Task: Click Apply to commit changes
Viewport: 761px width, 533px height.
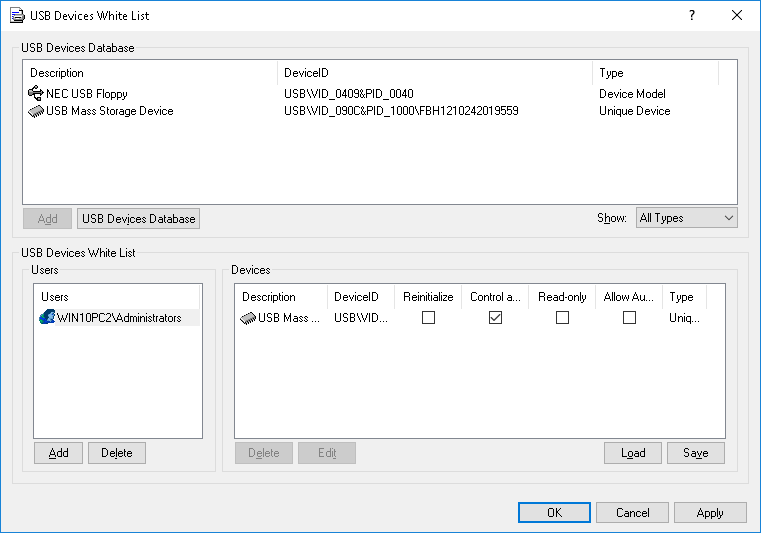Action: coord(710,513)
